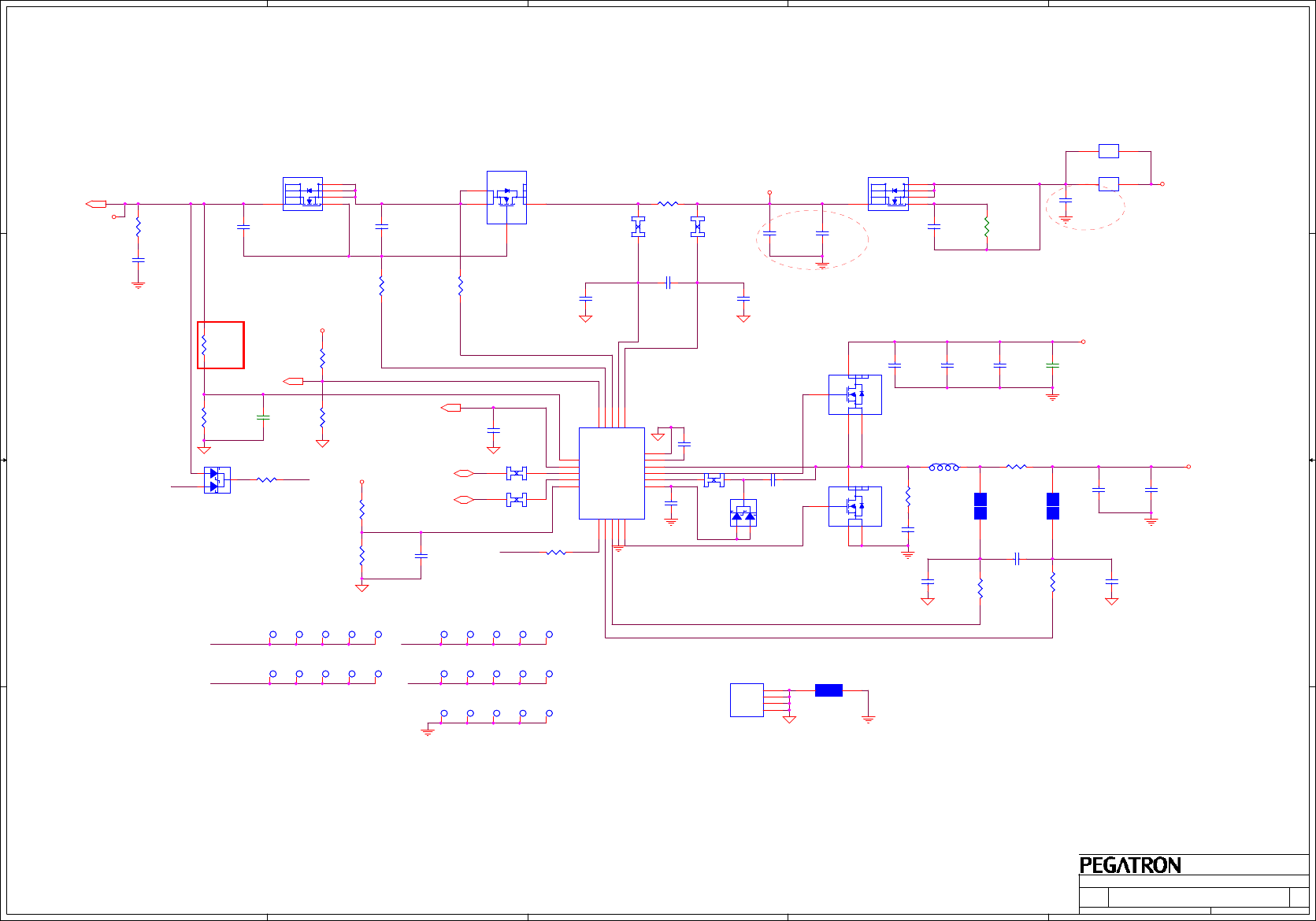
Task: Click the upper hexagonal port left of the controller
Action: pos(464,473)
